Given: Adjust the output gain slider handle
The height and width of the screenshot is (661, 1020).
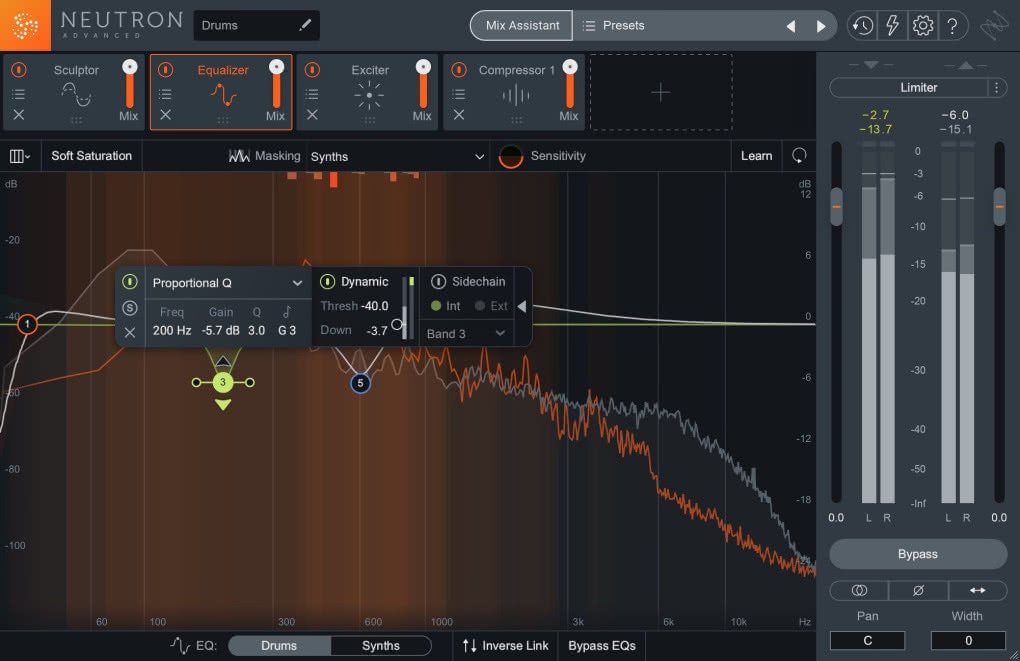Looking at the screenshot, I should (1000, 207).
